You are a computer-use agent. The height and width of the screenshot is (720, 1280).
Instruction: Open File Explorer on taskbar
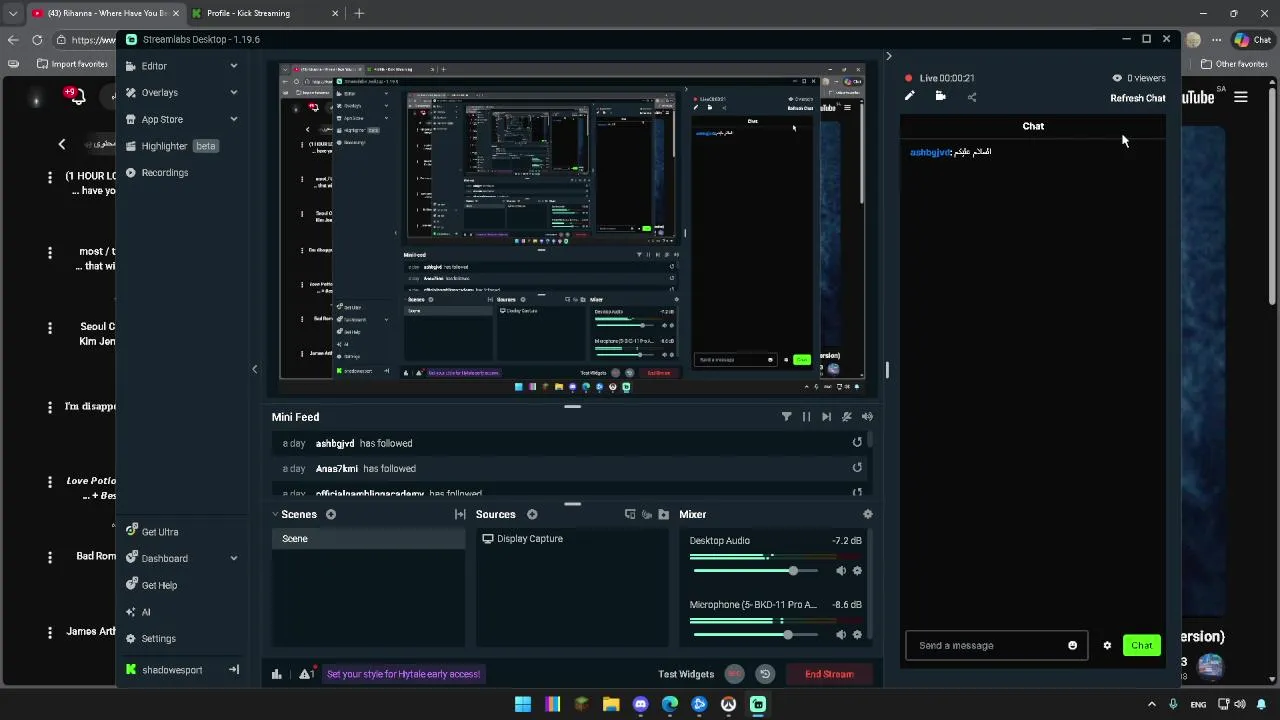[611, 704]
